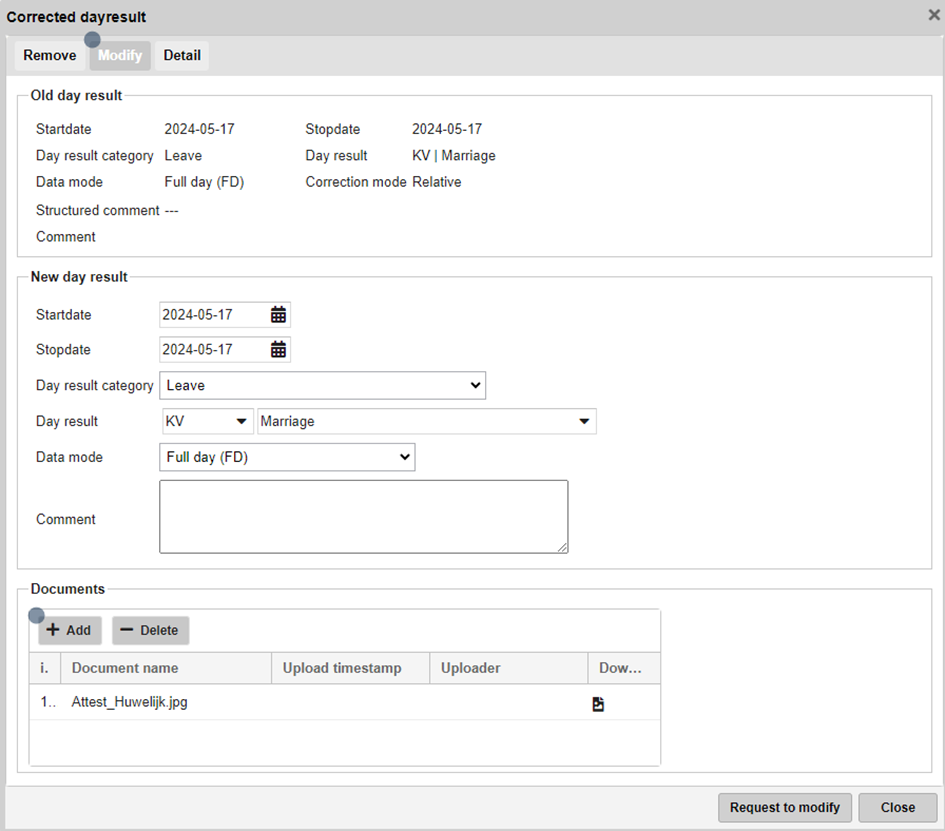
Task: Open the KV day result code dropdown
Action: (207, 422)
